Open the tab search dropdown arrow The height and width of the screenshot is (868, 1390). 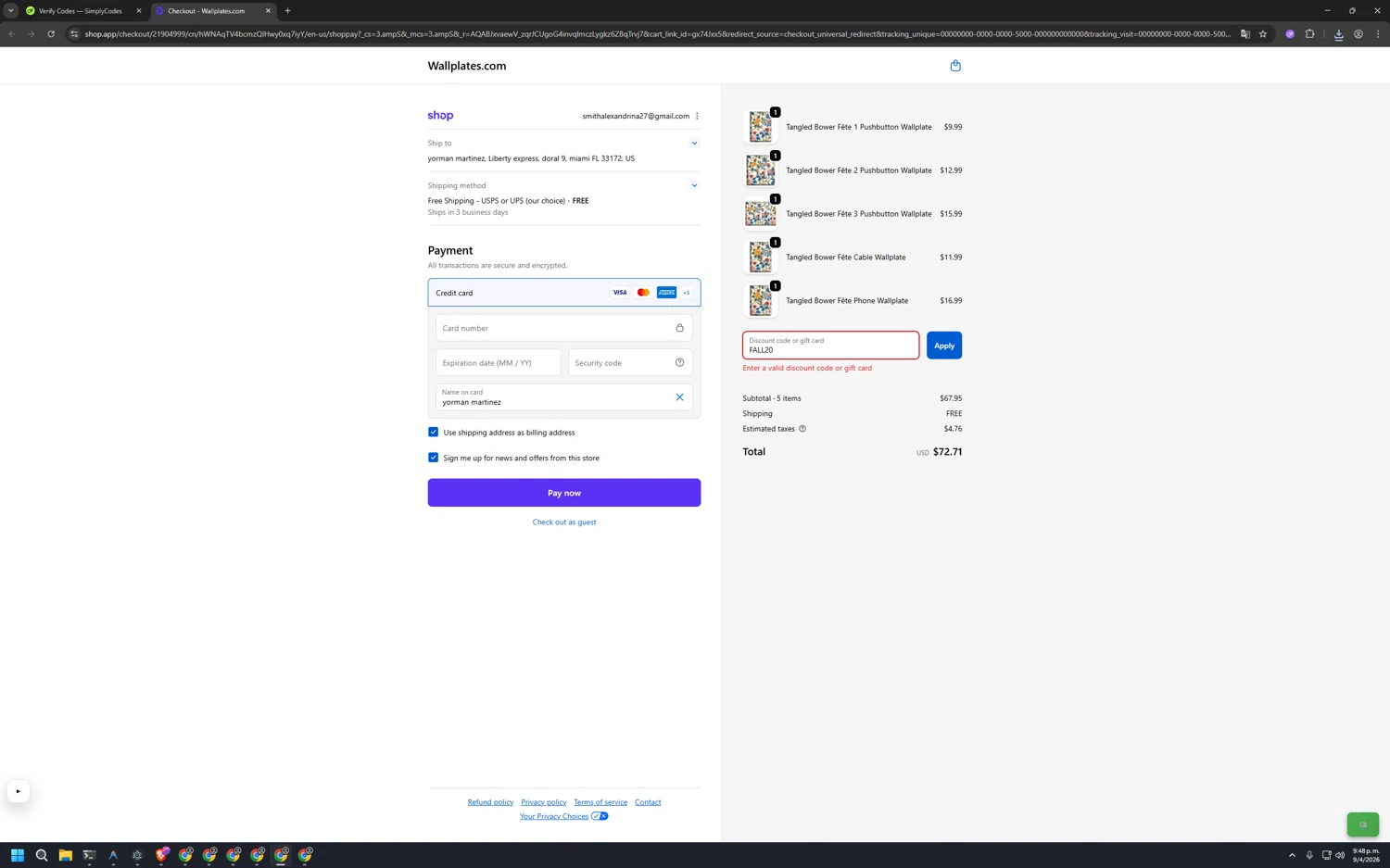(x=11, y=11)
